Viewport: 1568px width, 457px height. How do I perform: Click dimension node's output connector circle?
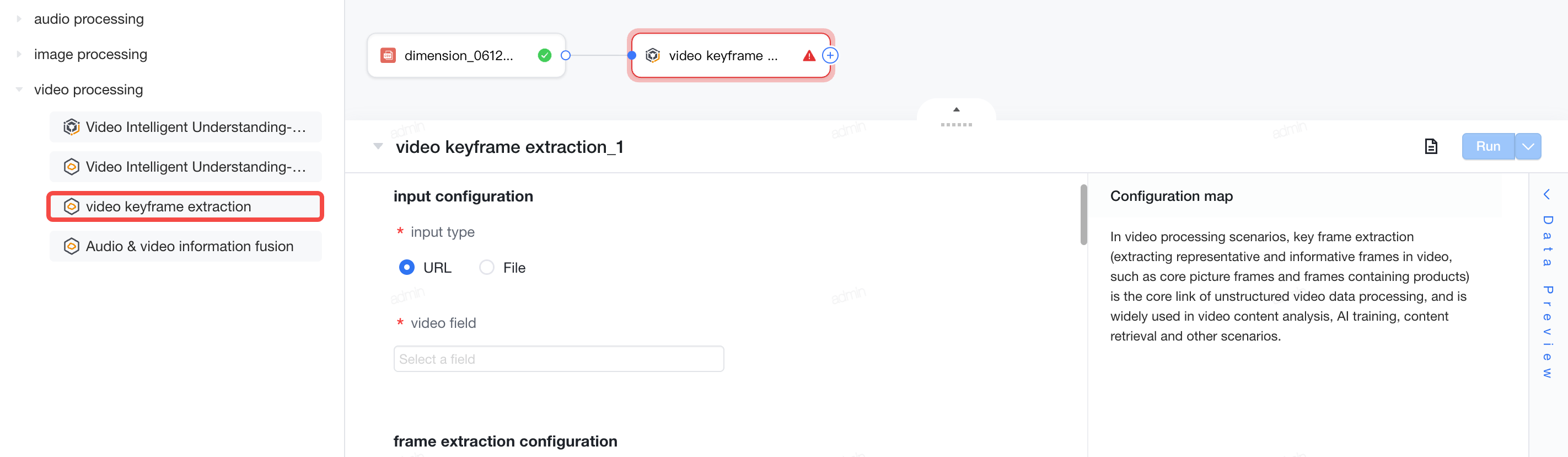[566, 55]
